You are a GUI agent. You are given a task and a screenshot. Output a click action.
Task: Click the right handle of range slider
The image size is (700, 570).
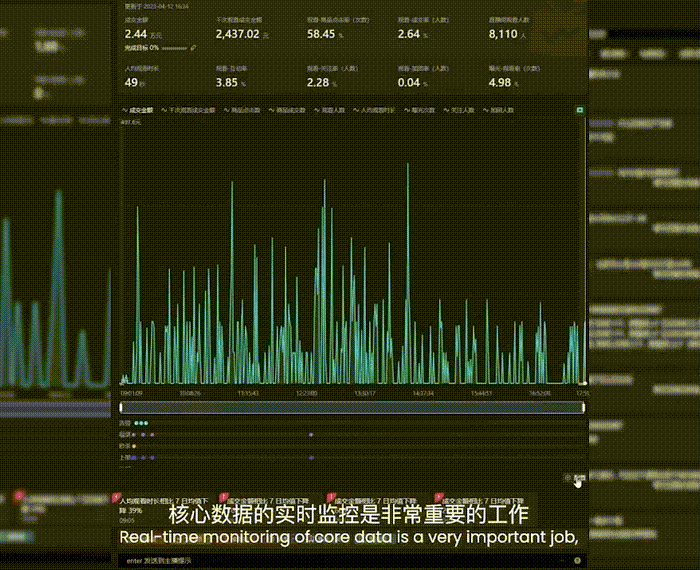(583, 407)
